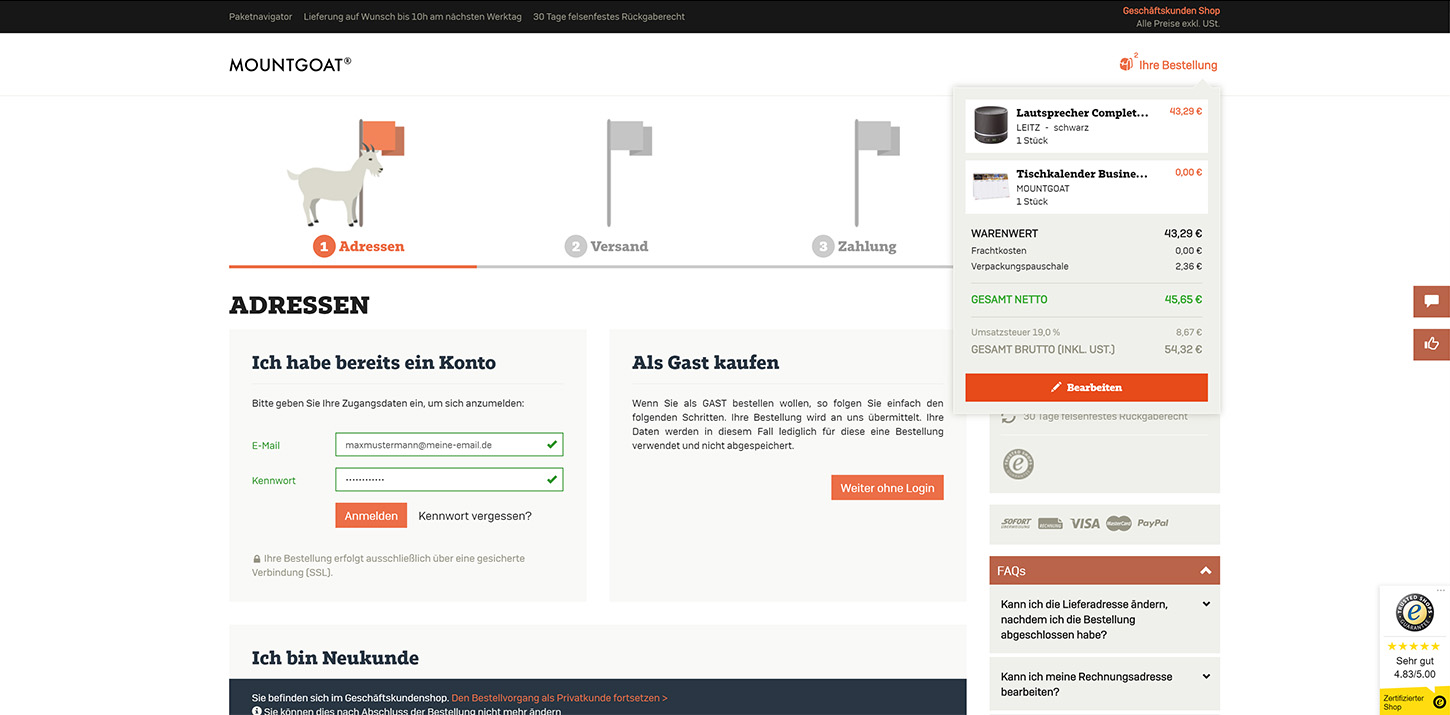Click into the E-Mail input field
This screenshot has width=1450, height=715.
click(x=440, y=445)
